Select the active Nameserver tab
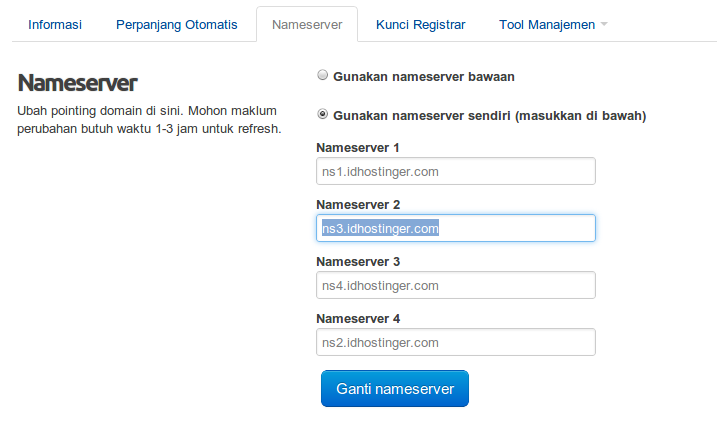The image size is (717, 443). point(307,25)
